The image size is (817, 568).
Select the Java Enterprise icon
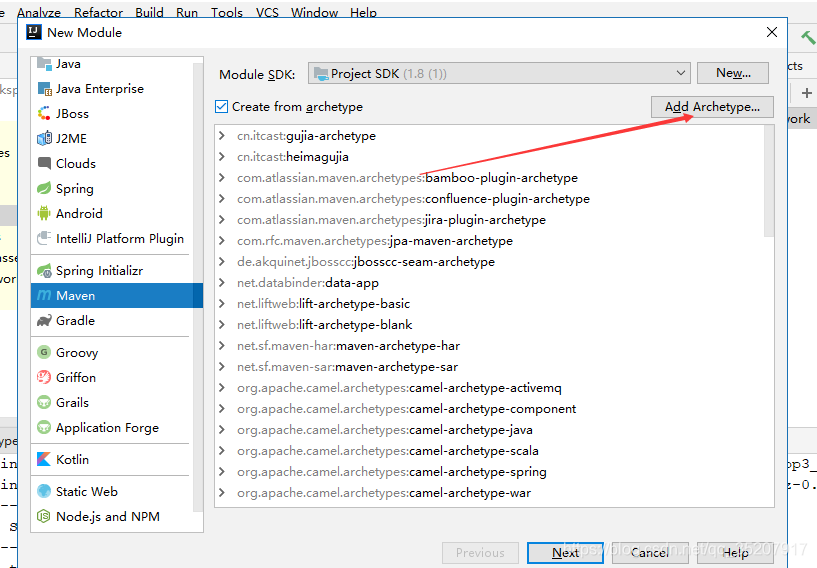[x=44, y=89]
